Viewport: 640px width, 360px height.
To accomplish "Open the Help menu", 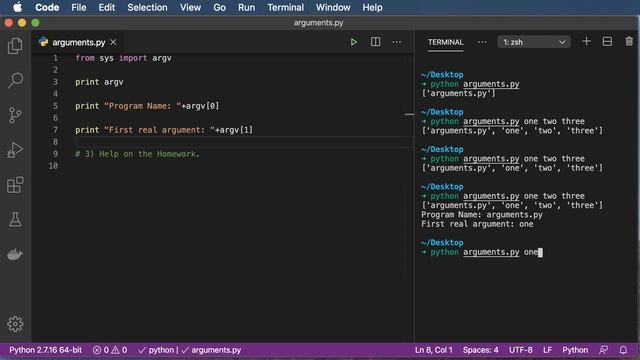I will pyautogui.click(x=372, y=7).
